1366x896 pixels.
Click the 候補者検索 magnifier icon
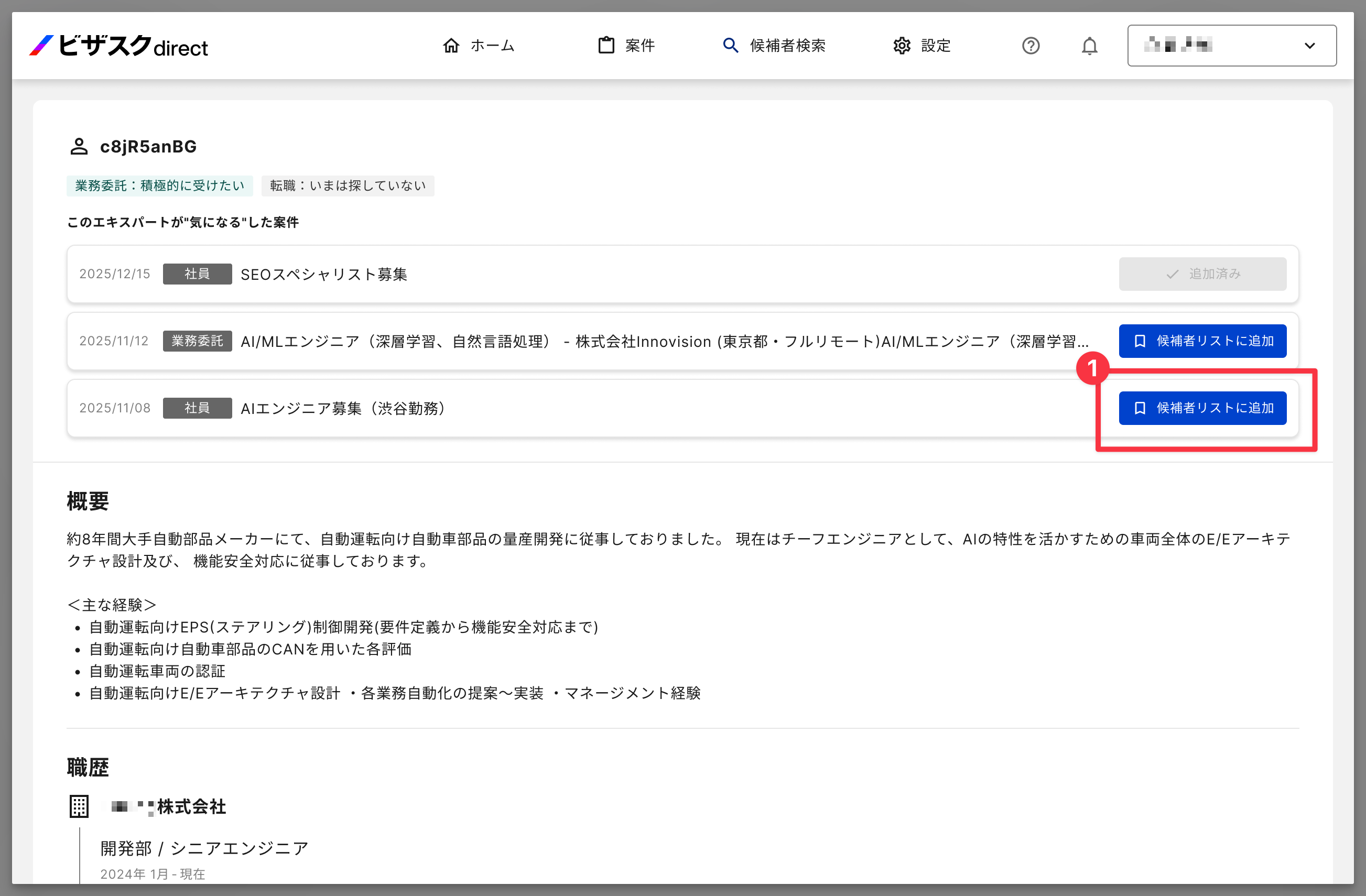pos(730,45)
